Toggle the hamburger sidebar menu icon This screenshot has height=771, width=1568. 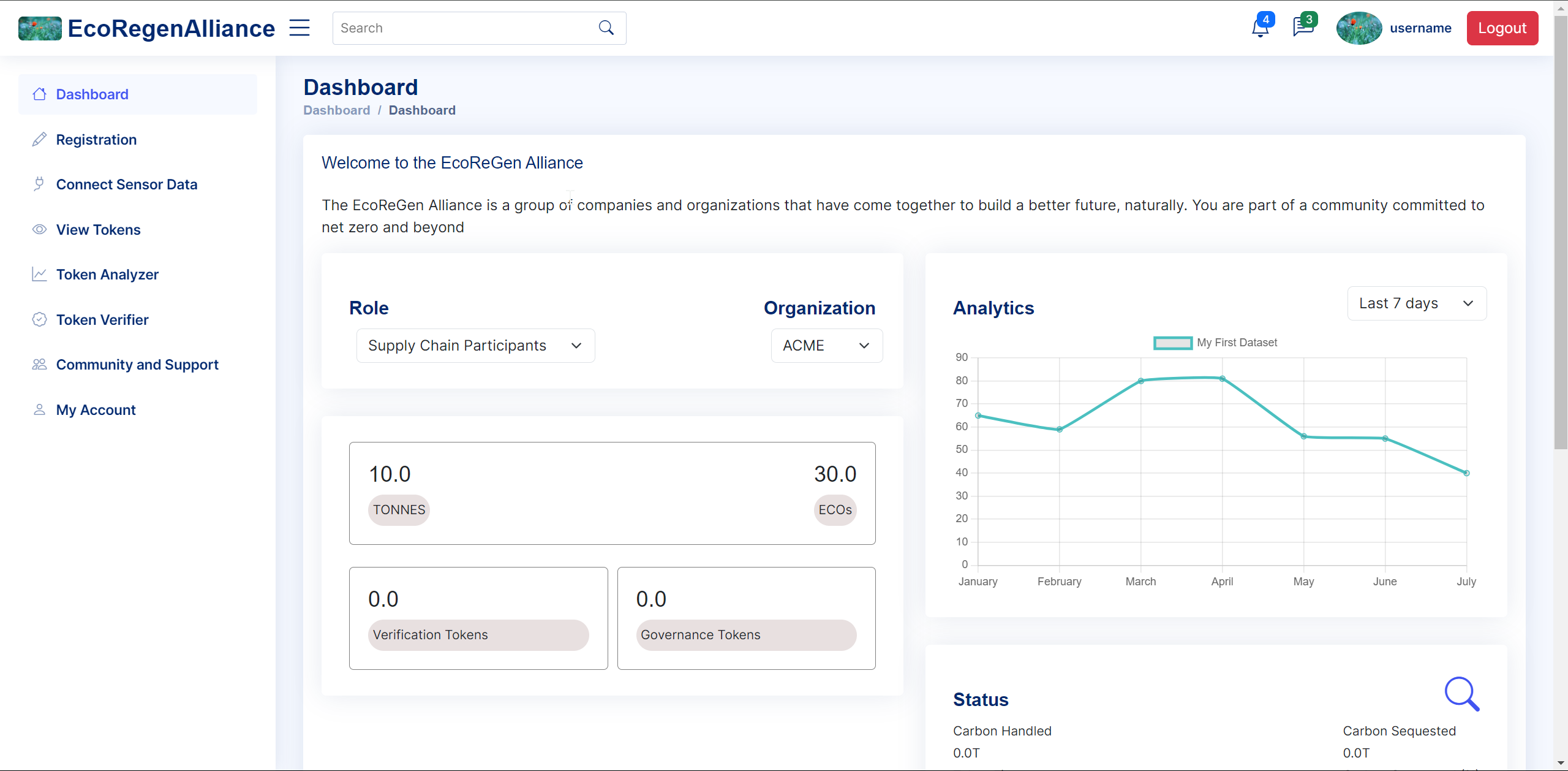pyautogui.click(x=300, y=28)
